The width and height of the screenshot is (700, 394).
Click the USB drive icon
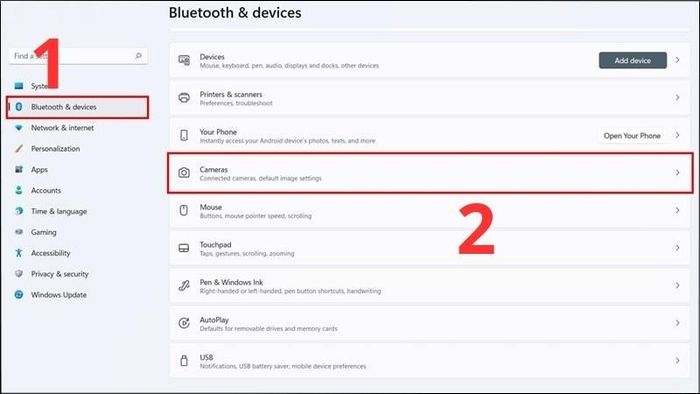tap(184, 361)
